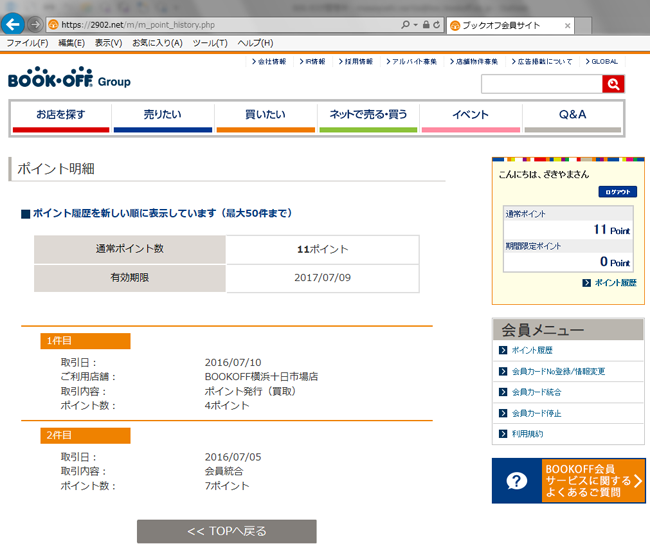Open ポイント履歴 link in greeting box
The height and width of the screenshot is (546, 650).
pyautogui.click(x=616, y=283)
